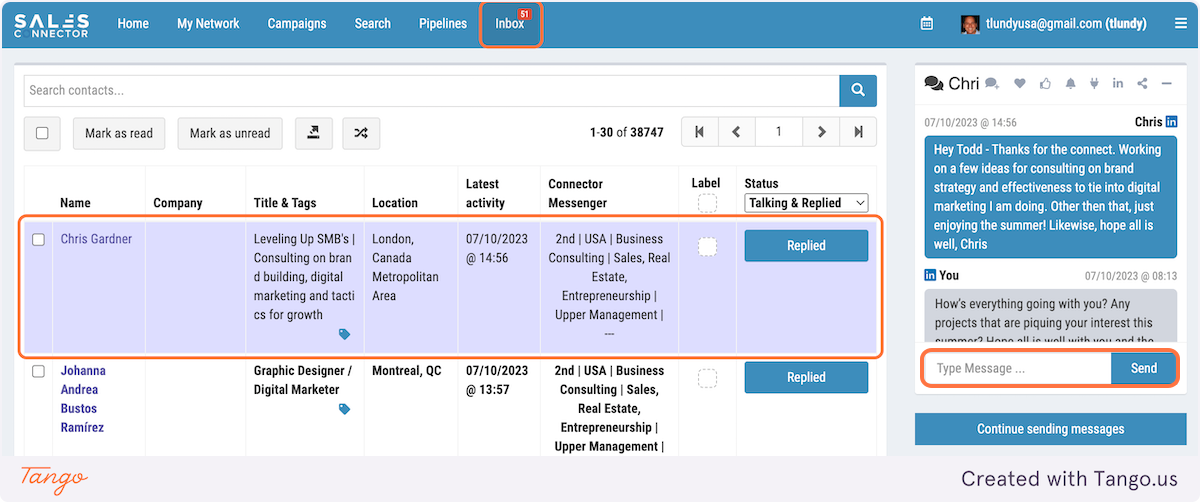1200x502 pixels.
Task: Click the blue search magnifier button
Action: [857, 90]
